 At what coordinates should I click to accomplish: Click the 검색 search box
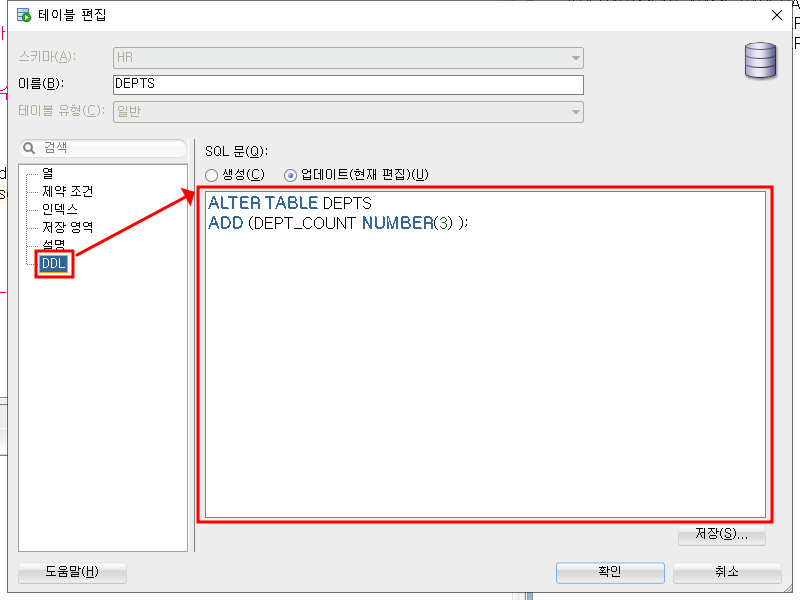coord(103,148)
